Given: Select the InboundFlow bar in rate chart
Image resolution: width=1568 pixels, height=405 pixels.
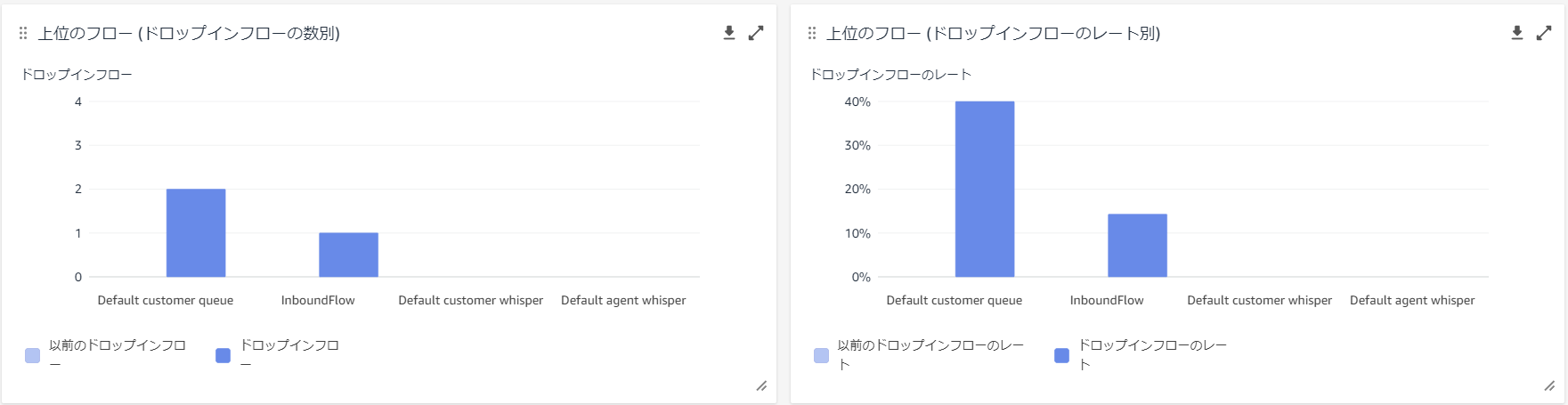Looking at the screenshot, I should pos(1137,246).
